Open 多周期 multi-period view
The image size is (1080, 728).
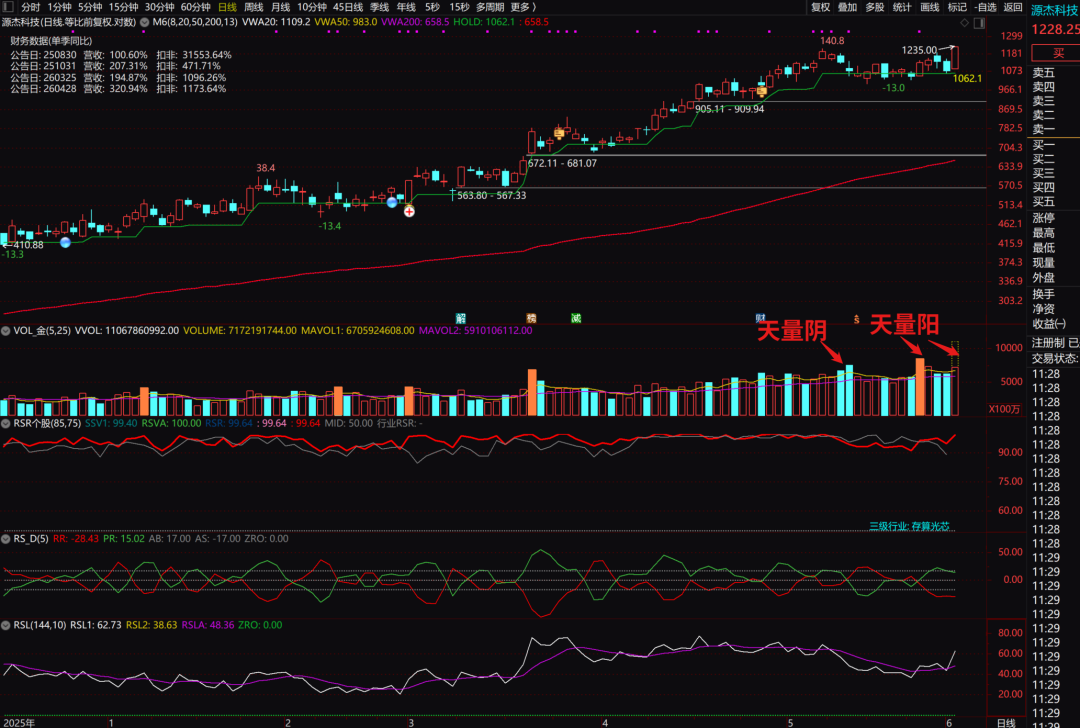click(490, 7)
